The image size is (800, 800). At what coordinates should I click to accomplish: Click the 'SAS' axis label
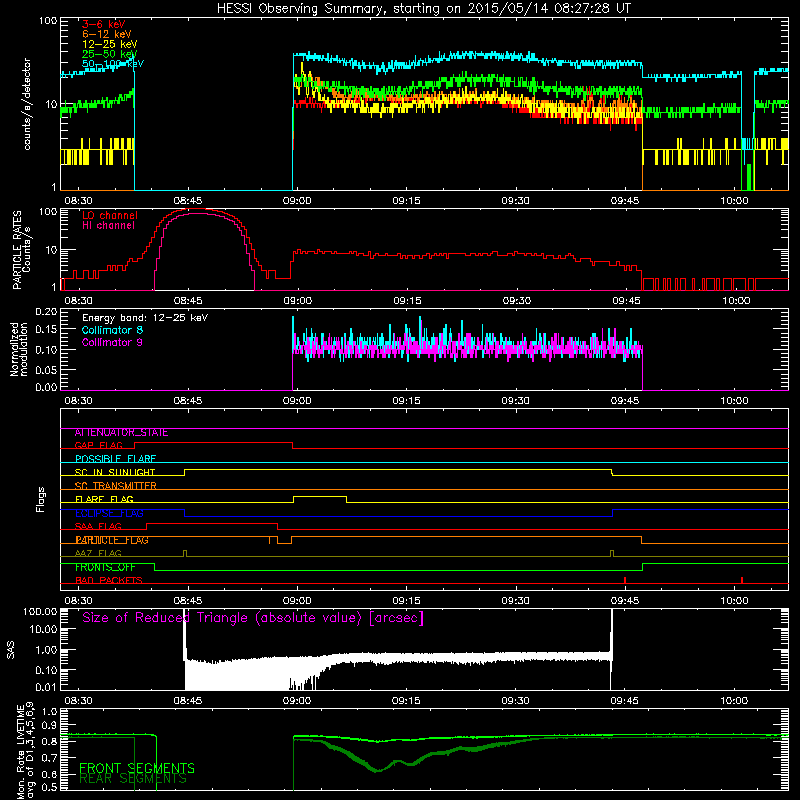(10, 650)
